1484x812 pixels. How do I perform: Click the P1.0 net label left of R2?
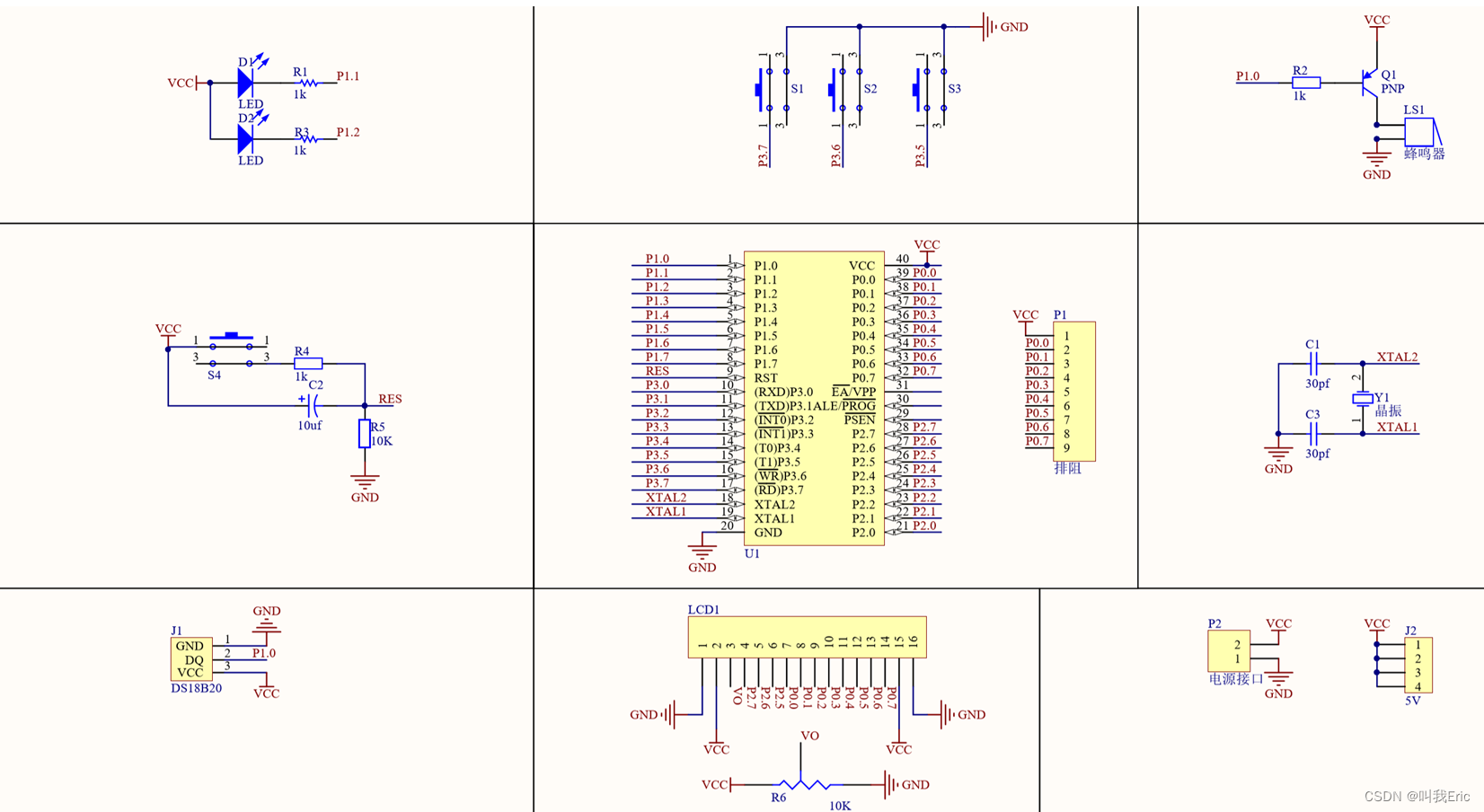coord(1248,76)
